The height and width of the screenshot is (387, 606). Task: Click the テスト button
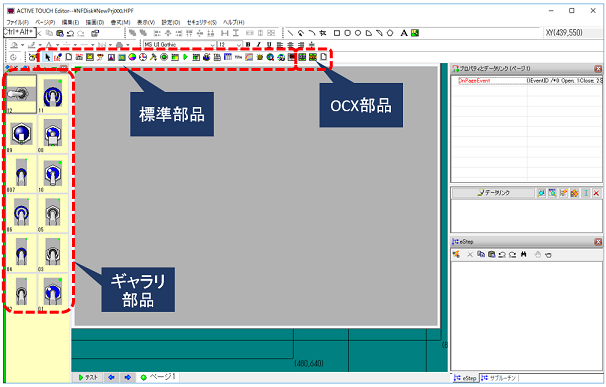[x=88, y=377]
